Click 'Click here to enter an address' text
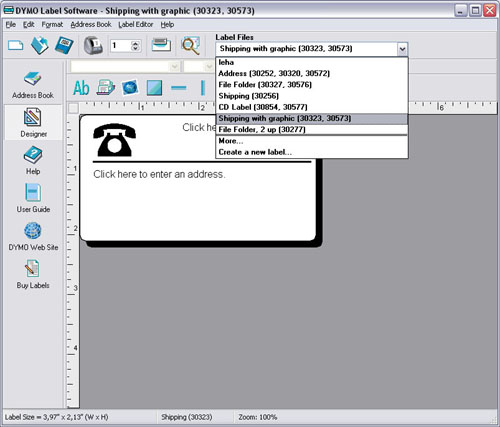This screenshot has height=427, width=500. point(159,174)
